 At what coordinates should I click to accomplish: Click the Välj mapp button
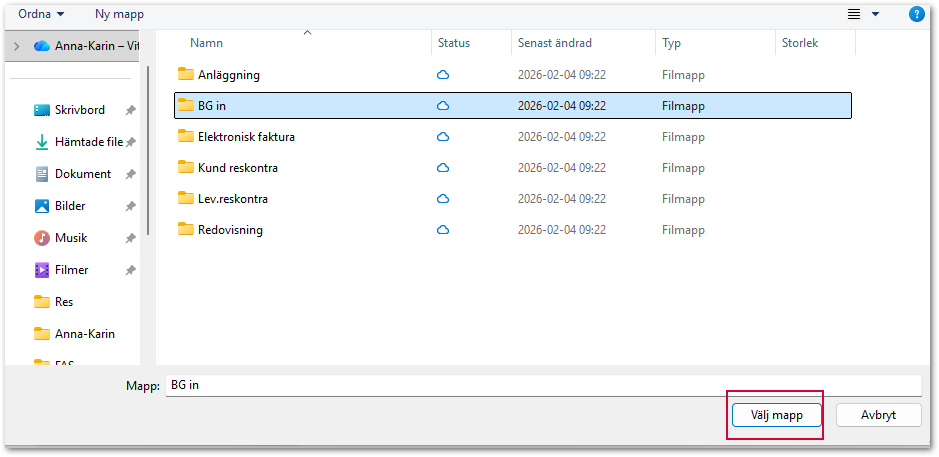776,415
